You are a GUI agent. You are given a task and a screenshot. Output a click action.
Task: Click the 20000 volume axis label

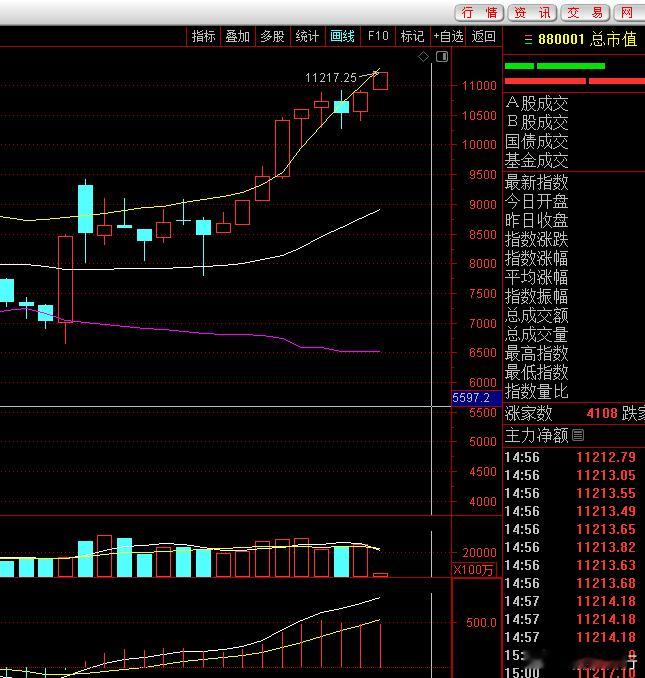pos(479,553)
